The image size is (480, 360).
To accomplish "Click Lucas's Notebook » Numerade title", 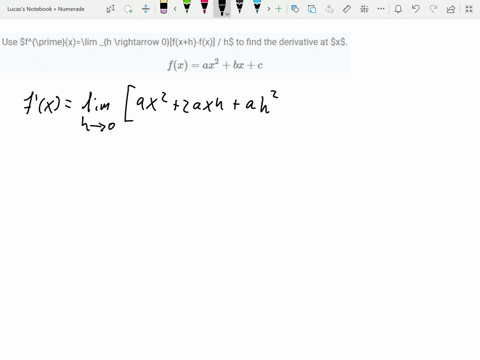I will click(46, 9).
